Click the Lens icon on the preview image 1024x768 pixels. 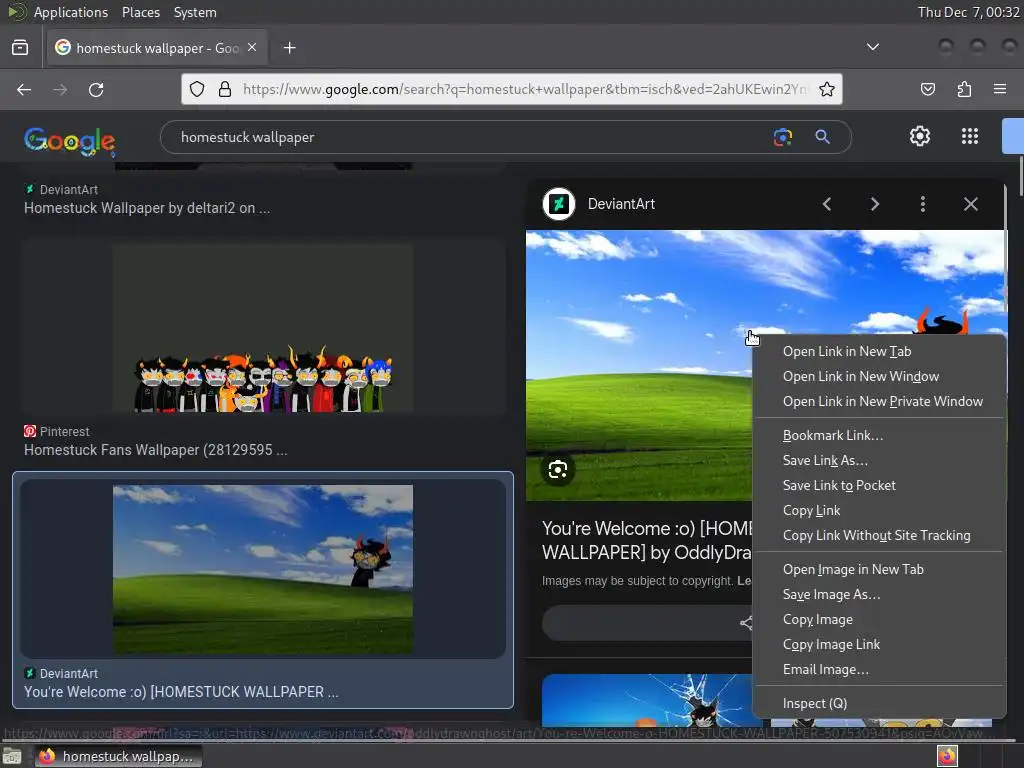pyautogui.click(x=558, y=470)
